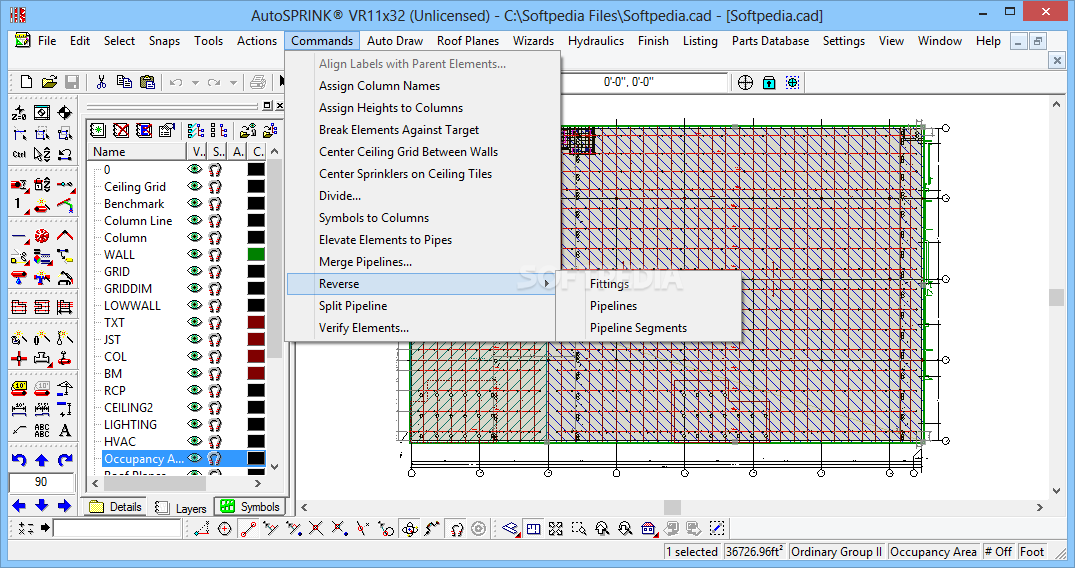The image size is (1075, 568).
Task: Rotate counter-clockwise with the blue arrow
Action: (x=19, y=460)
